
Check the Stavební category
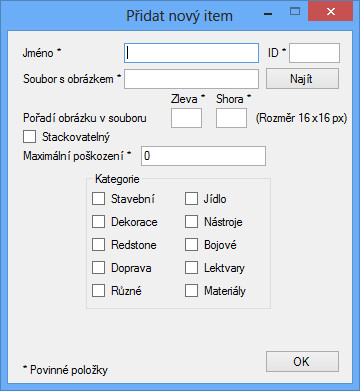pos(98,199)
